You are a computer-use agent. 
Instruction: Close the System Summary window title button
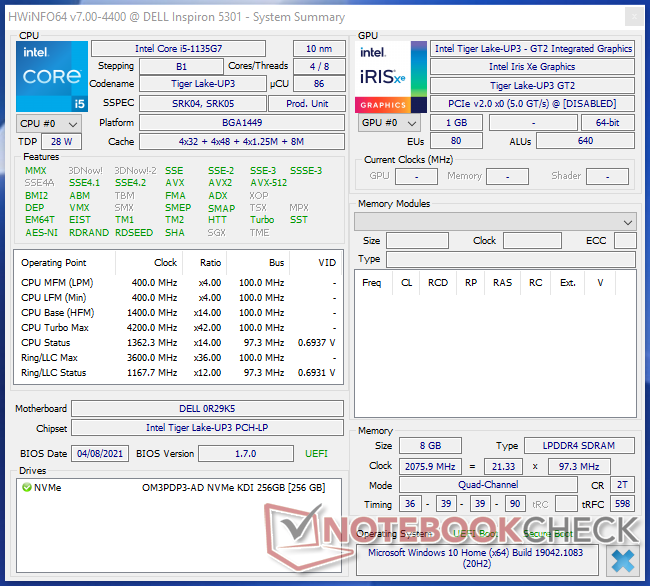tap(634, 17)
